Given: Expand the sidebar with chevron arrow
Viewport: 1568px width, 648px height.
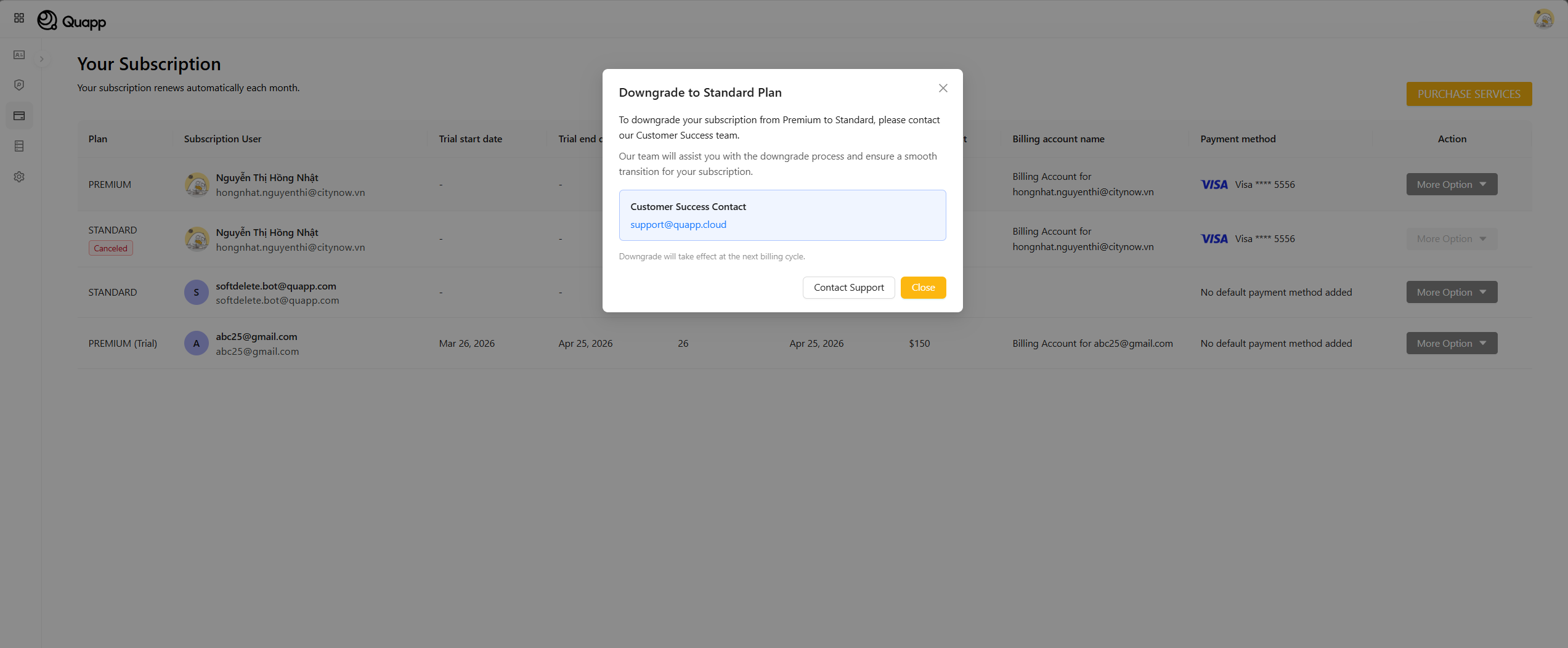Looking at the screenshot, I should pos(42,59).
